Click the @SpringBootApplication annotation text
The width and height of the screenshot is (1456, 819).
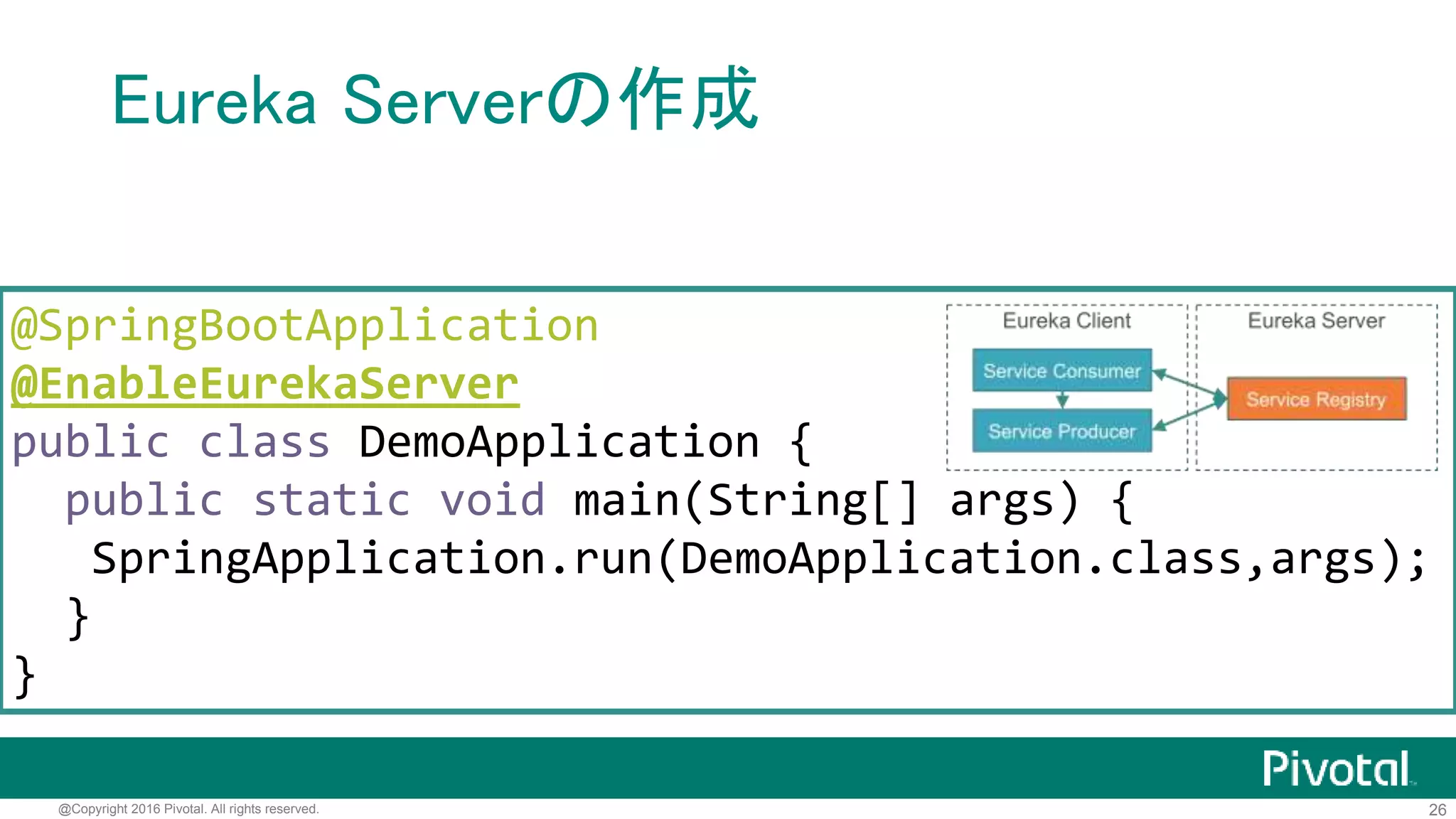(x=304, y=326)
